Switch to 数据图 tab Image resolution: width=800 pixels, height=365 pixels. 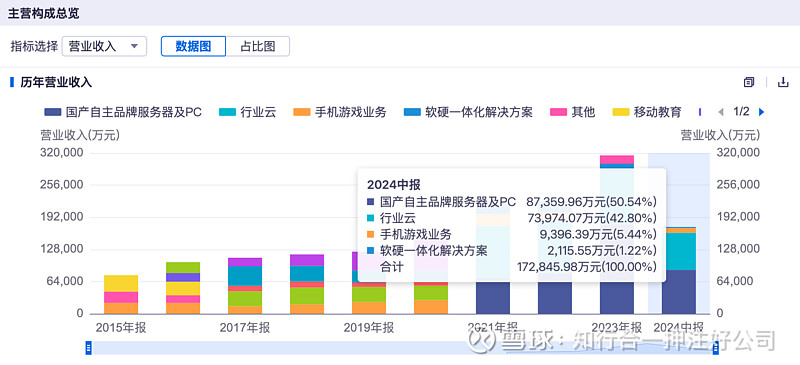pyautogui.click(x=193, y=46)
